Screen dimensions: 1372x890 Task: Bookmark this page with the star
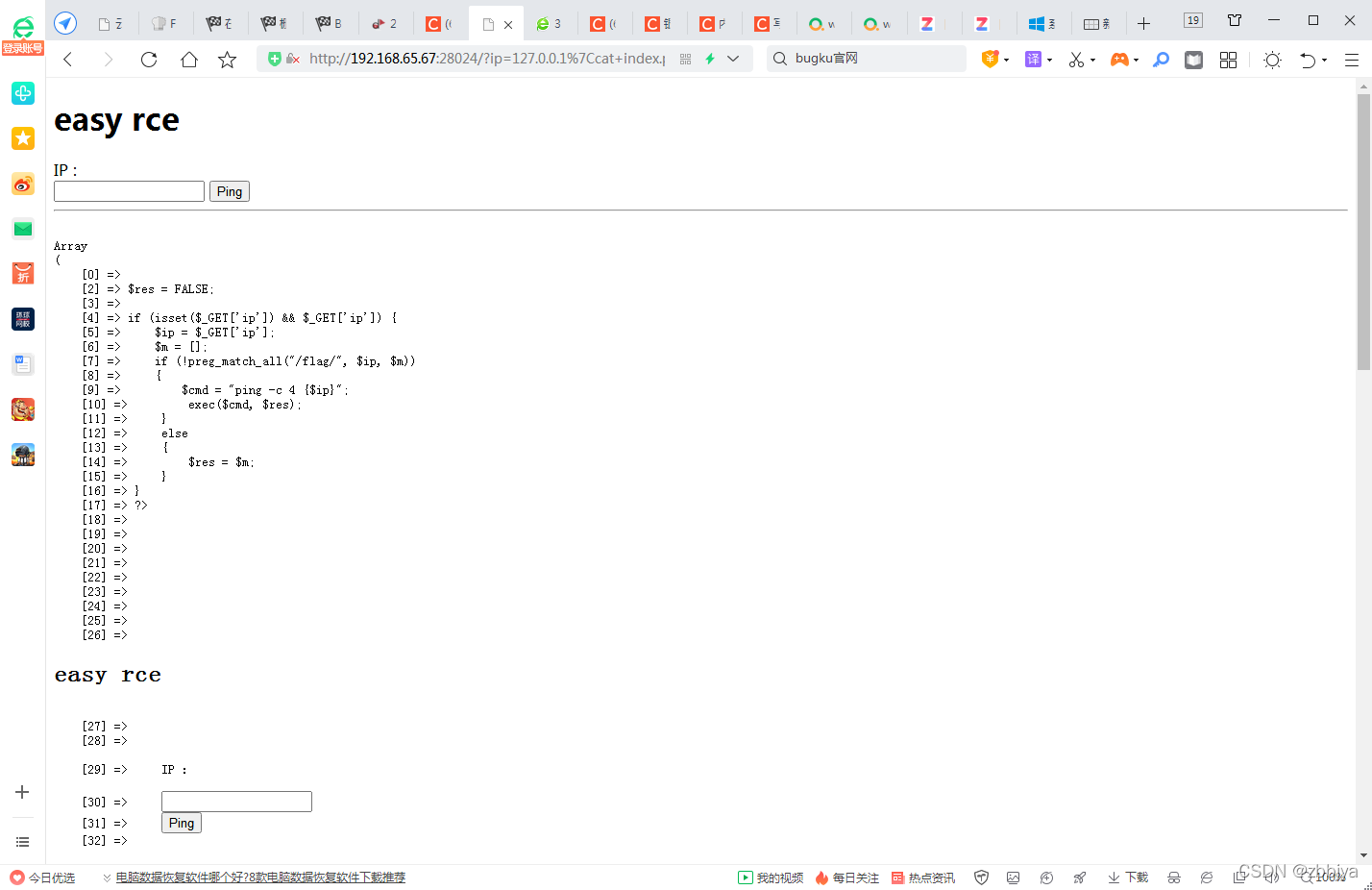pos(228,60)
